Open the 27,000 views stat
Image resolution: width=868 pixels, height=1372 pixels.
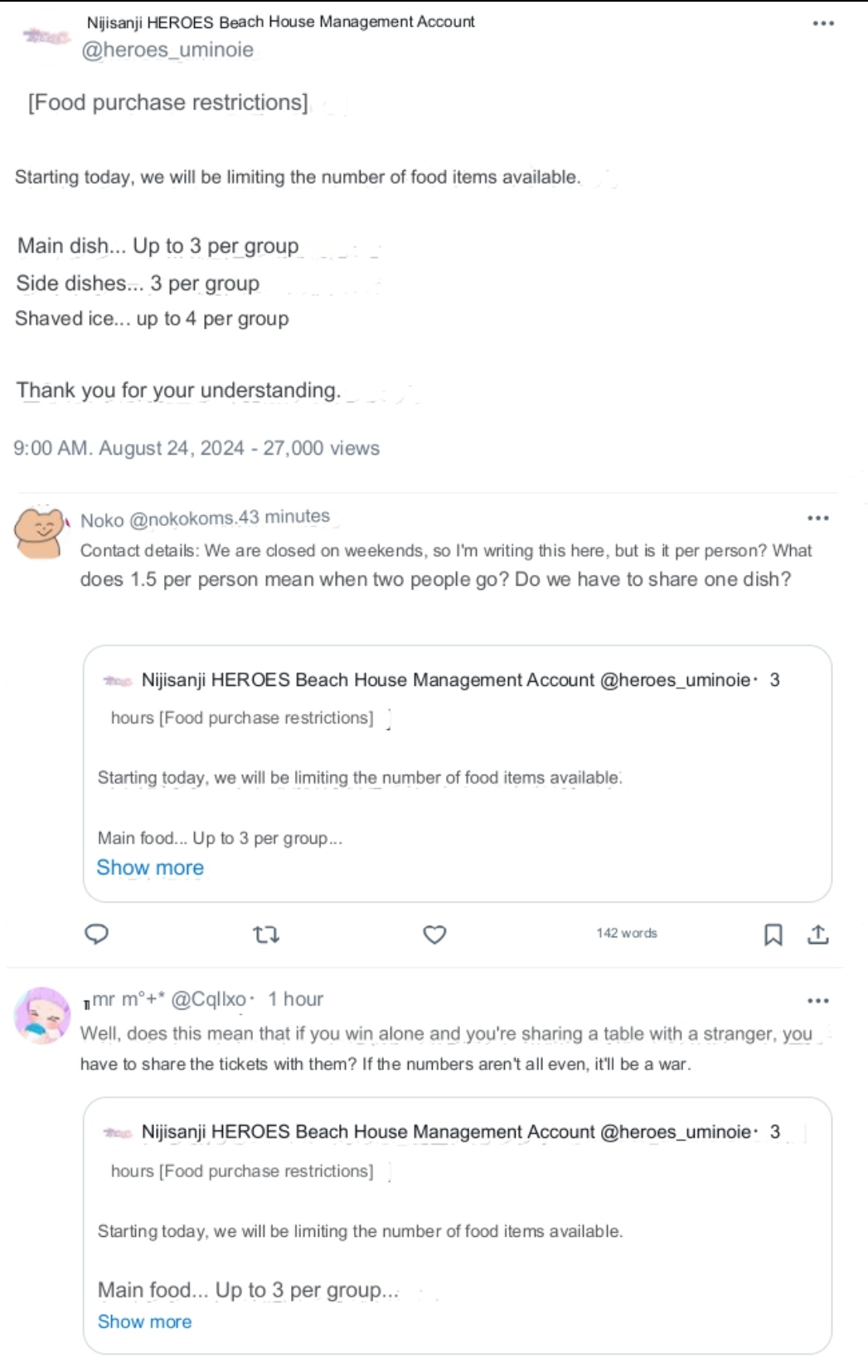coord(322,448)
